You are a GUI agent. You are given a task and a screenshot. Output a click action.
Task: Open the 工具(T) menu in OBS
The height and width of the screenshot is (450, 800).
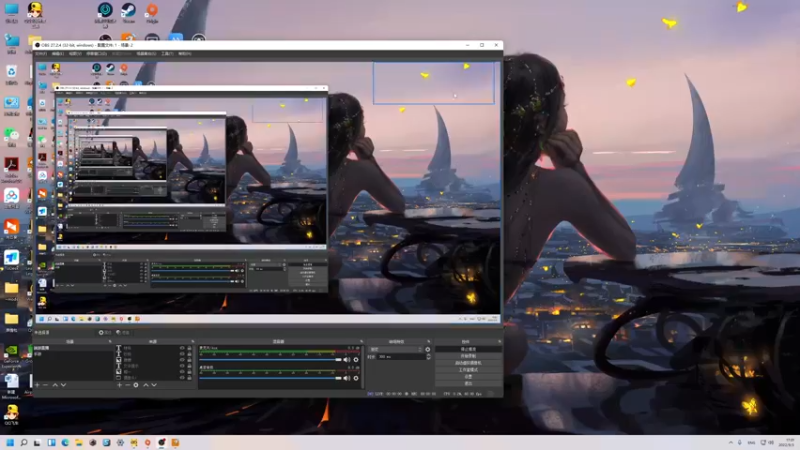coord(167,54)
